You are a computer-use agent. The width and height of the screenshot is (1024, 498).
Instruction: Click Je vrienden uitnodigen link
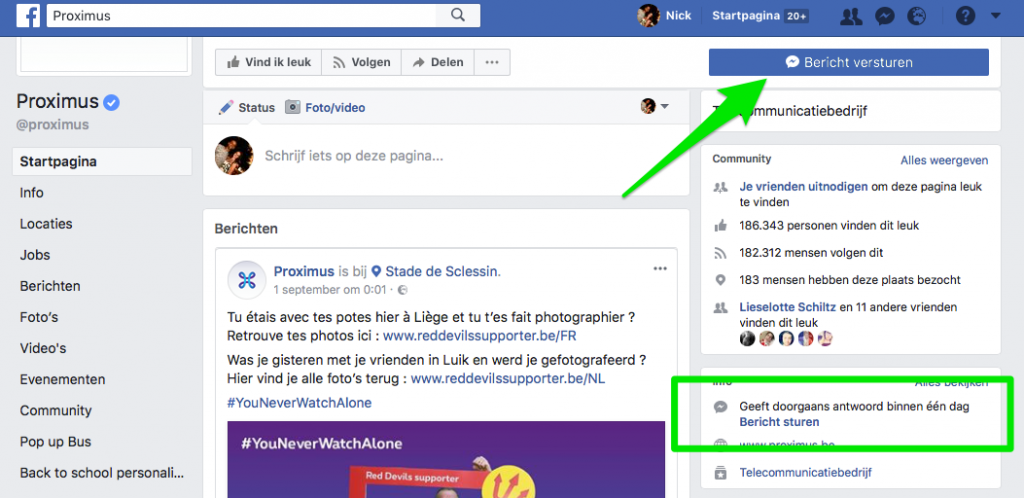click(803, 187)
